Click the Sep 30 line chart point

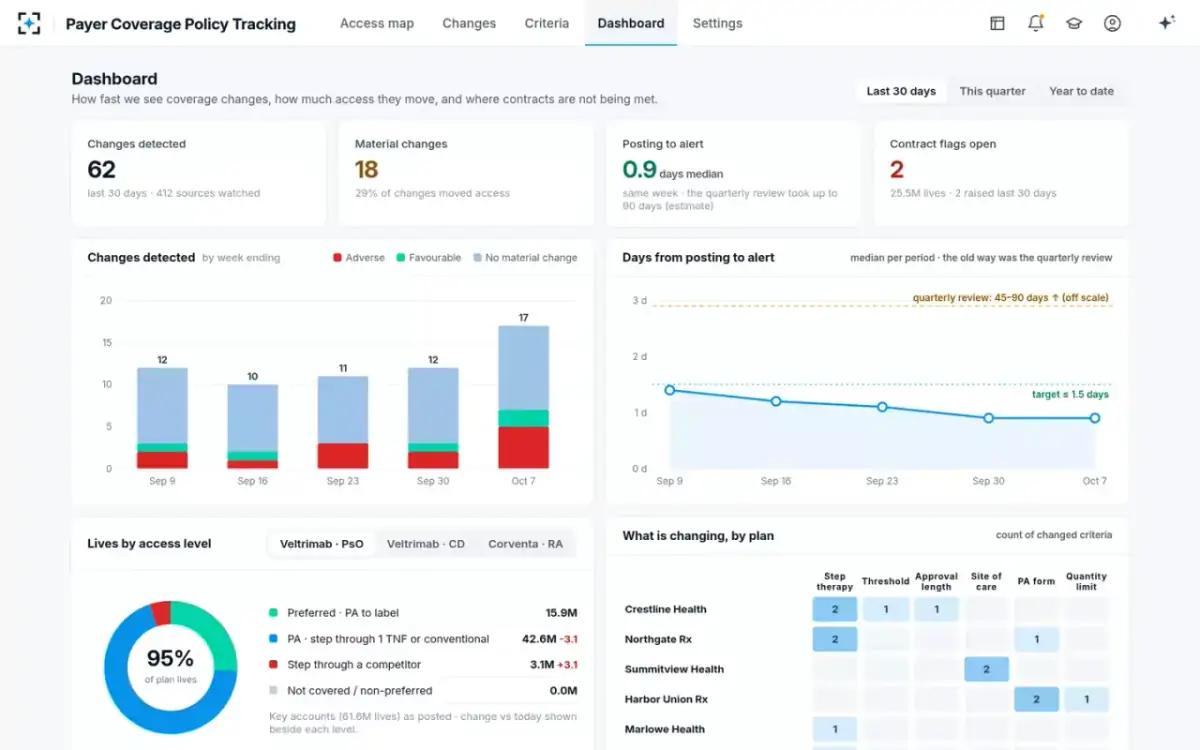pos(989,418)
